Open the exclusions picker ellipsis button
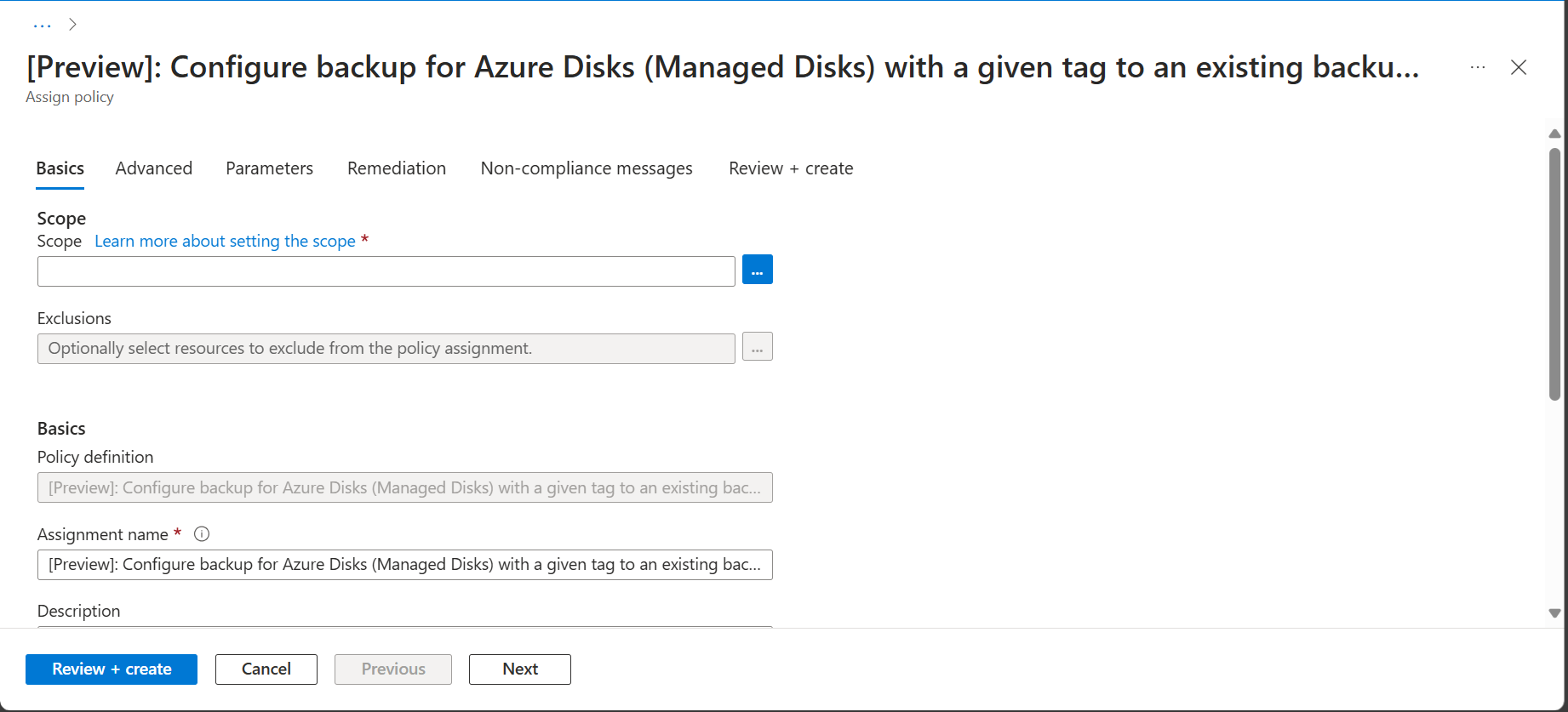 tap(757, 347)
